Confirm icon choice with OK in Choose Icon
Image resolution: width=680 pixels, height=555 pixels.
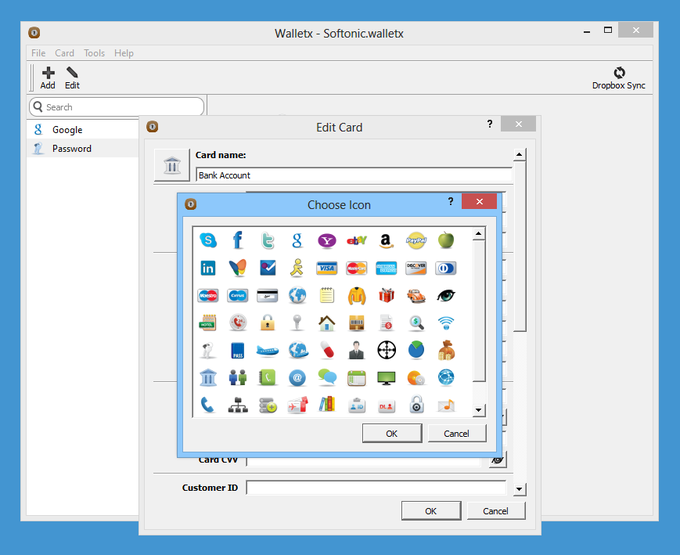pyautogui.click(x=392, y=434)
